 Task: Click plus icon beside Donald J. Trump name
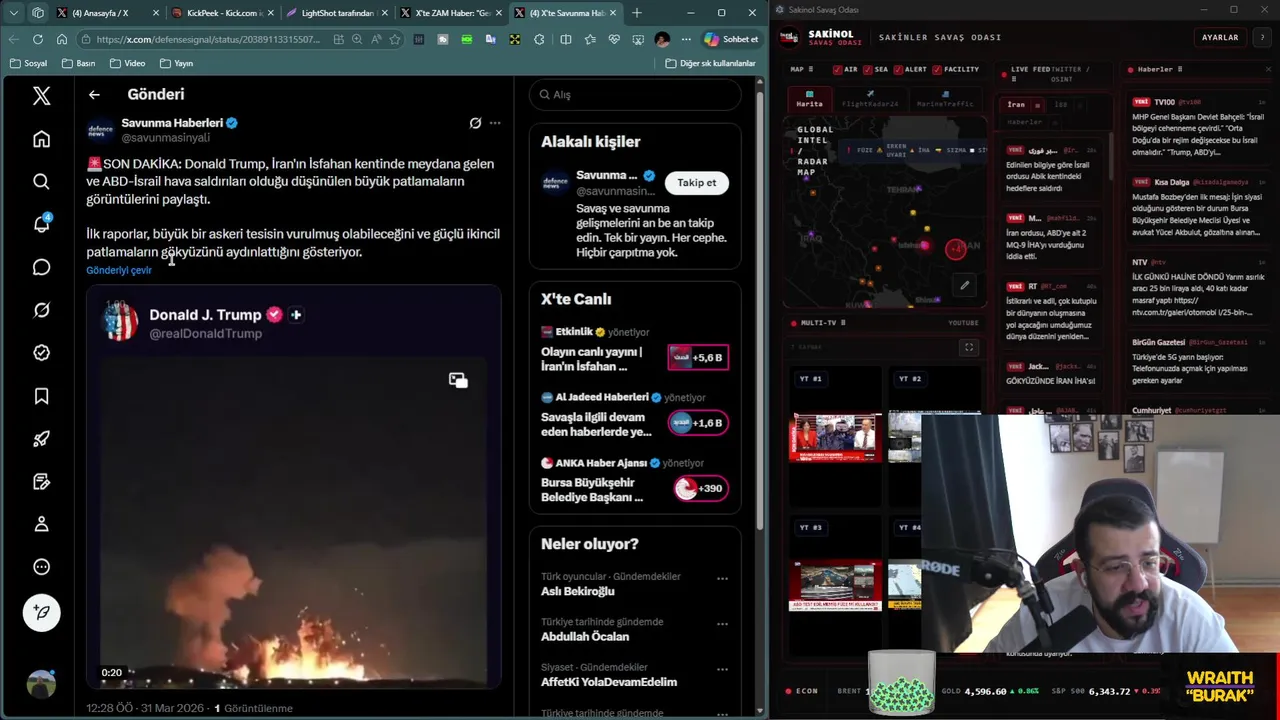tap(296, 314)
